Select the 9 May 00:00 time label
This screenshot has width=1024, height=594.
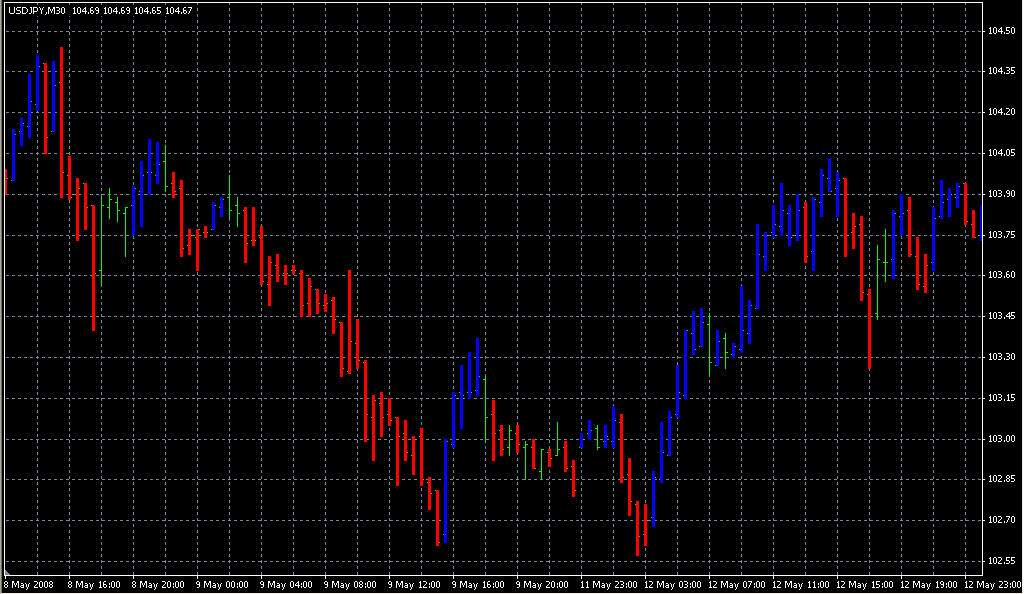pos(222,585)
